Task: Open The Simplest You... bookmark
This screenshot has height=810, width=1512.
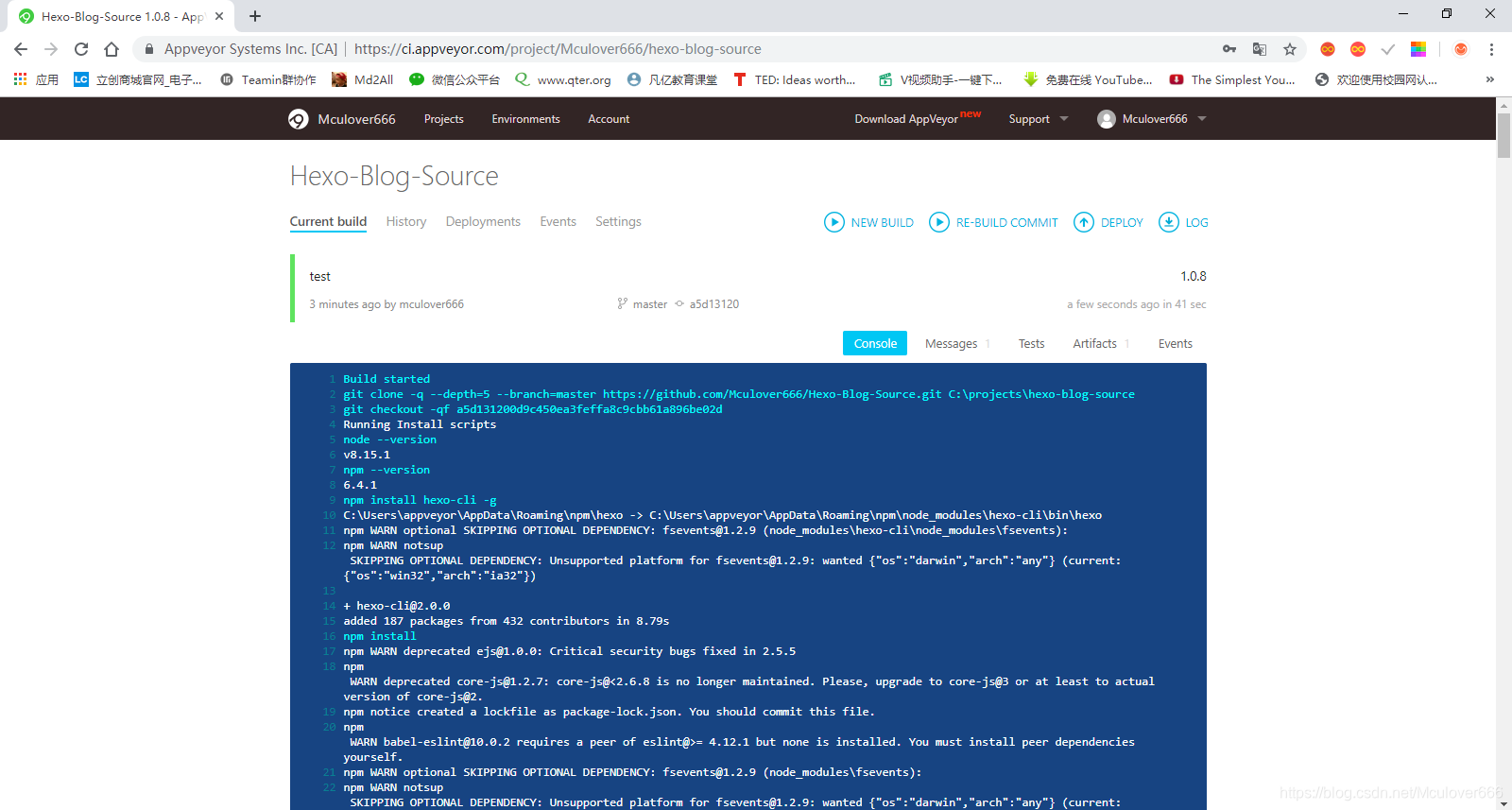Action: (x=1232, y=79)
